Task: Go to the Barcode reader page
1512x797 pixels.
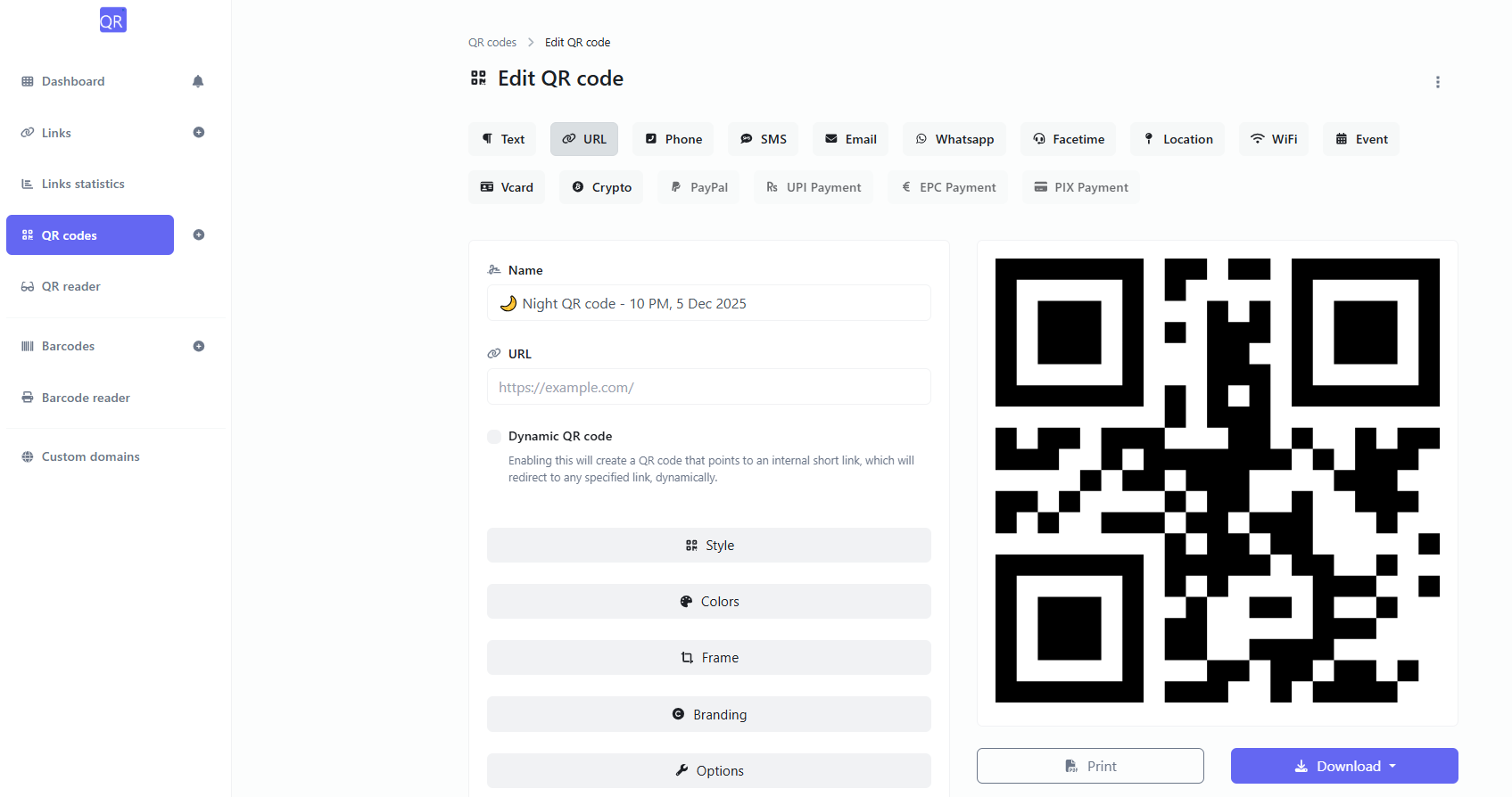Action: (x=86, y=398)
